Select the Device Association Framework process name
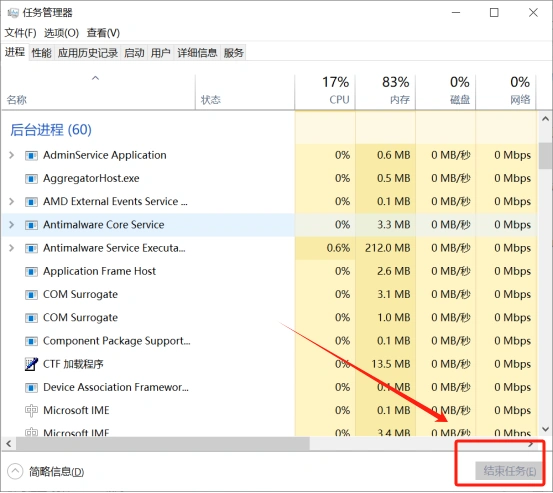 (116, 387)
